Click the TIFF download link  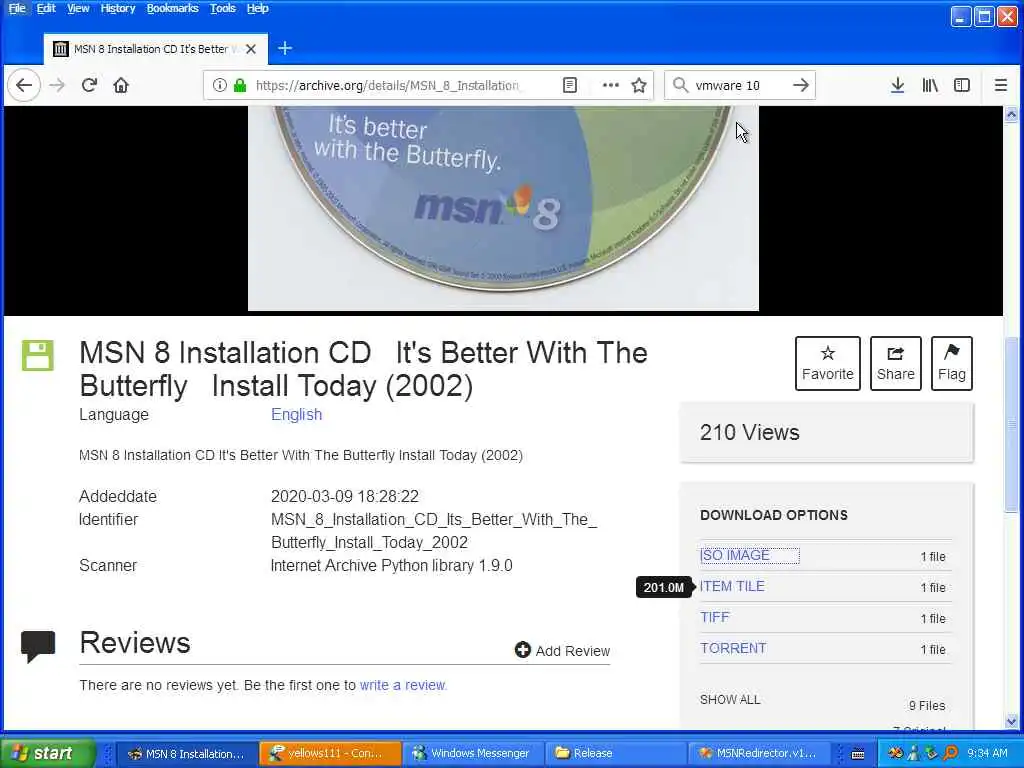[x=714, y=617]
